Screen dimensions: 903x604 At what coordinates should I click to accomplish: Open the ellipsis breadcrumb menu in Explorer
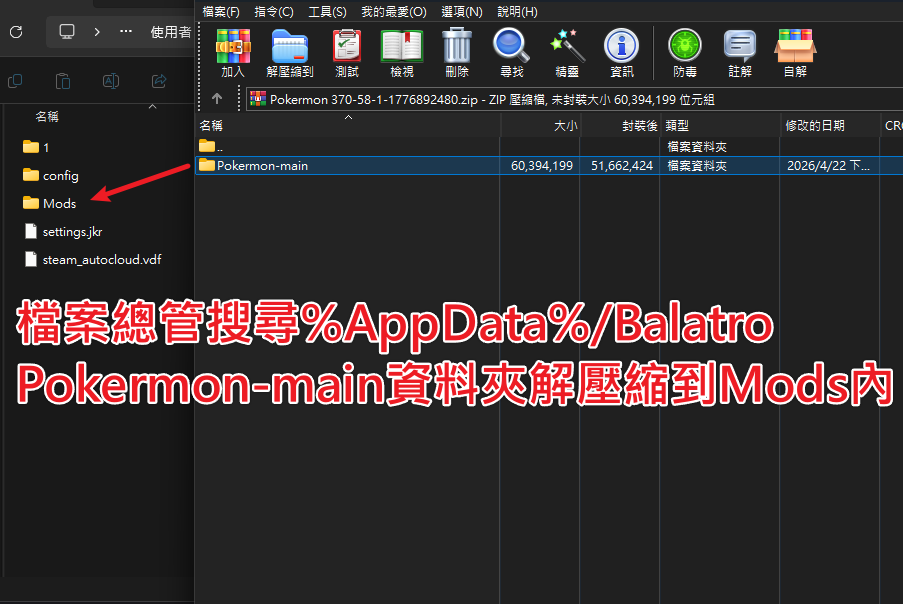click(126, 31)
